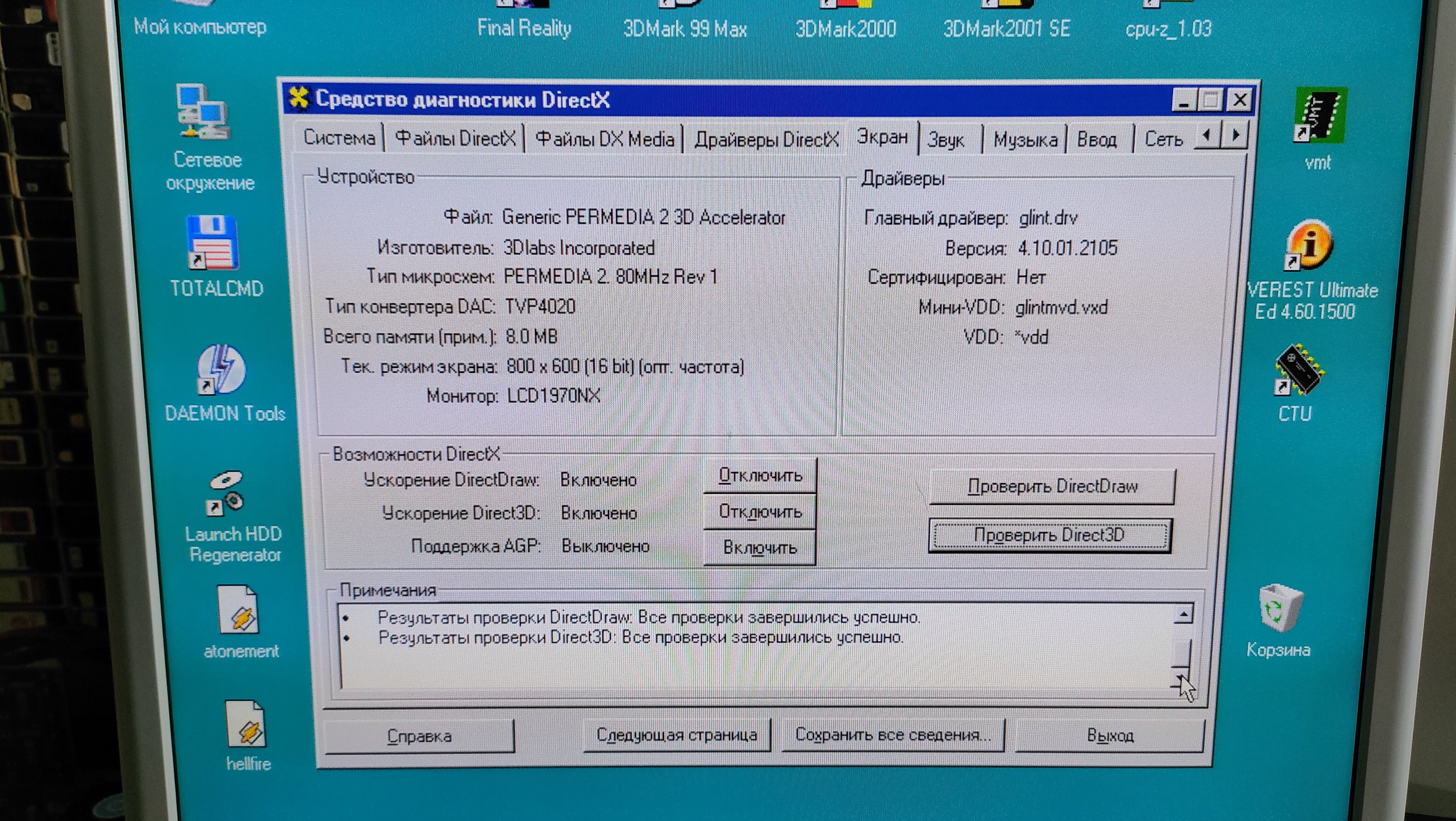Switch to the Звук tab
Viewport: 1456px width, 821px height.
[946, 139]
